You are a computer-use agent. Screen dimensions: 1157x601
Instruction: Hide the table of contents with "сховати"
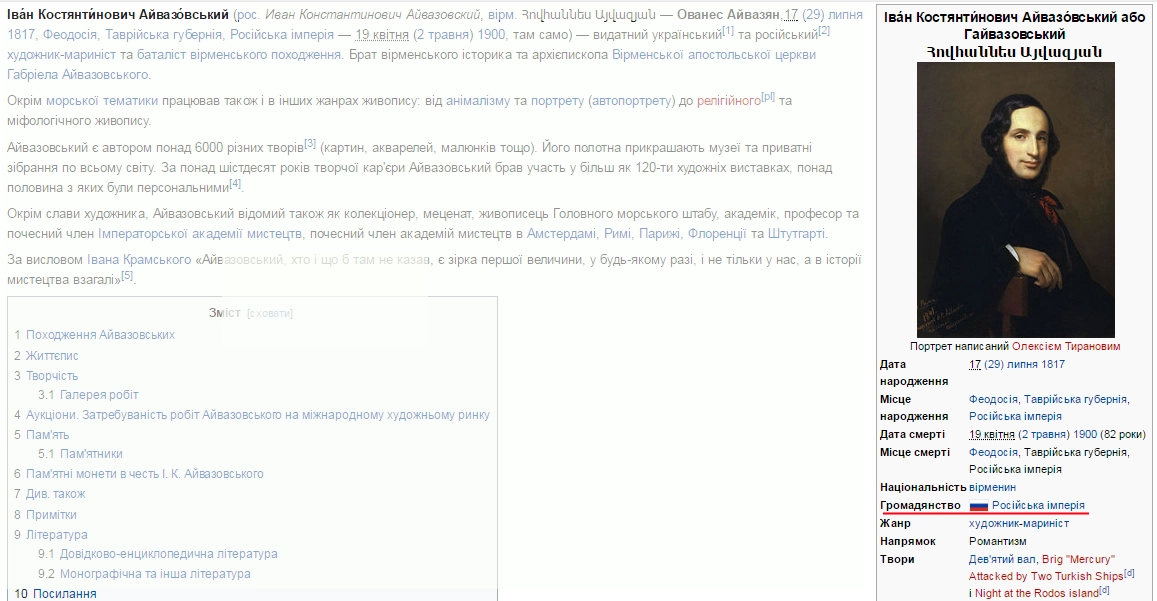pos(270,313)
